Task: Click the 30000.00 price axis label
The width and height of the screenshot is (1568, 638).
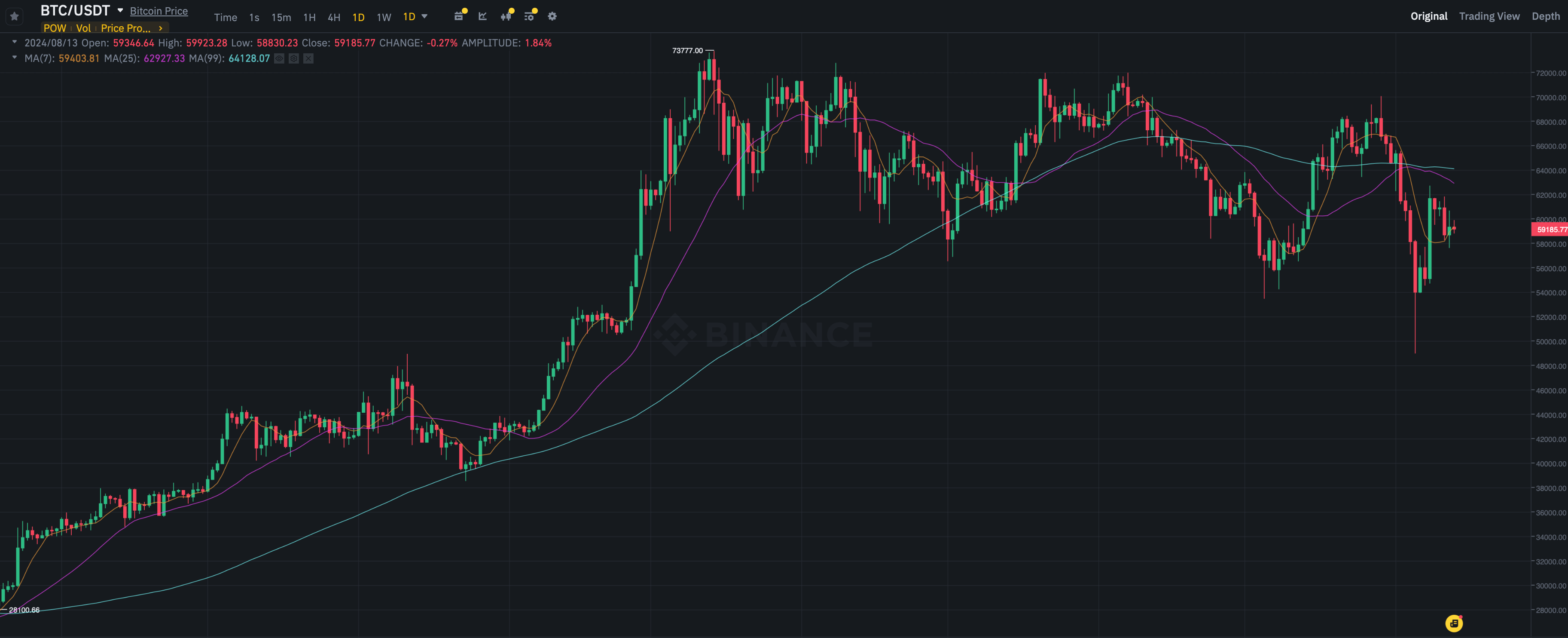Action: tap(1550, 586)
